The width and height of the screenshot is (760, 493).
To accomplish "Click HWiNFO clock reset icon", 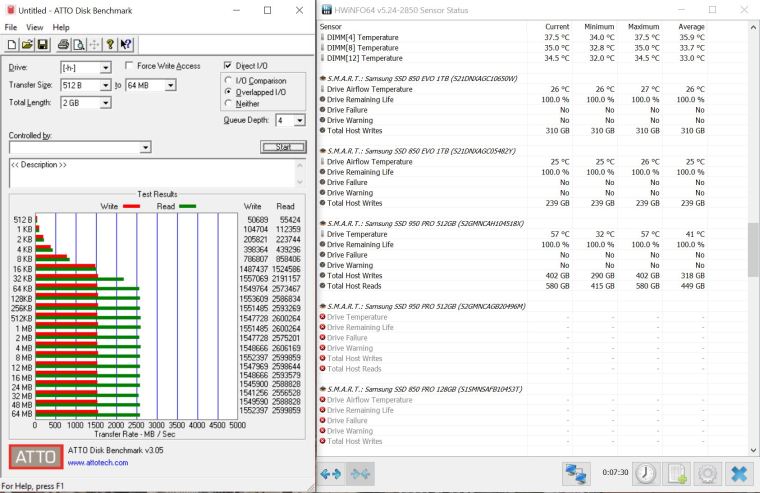I will click(x=646, y=474).
